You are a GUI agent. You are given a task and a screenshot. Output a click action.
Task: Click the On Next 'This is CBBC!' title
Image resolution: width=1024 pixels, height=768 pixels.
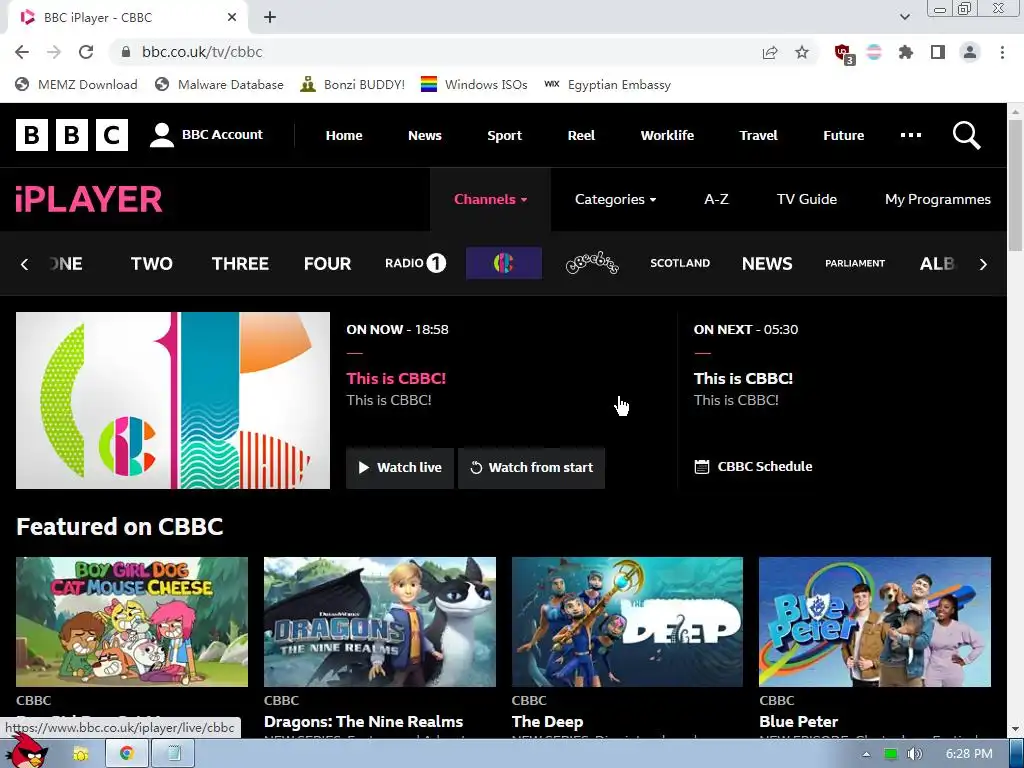click(x=743, y=379)
